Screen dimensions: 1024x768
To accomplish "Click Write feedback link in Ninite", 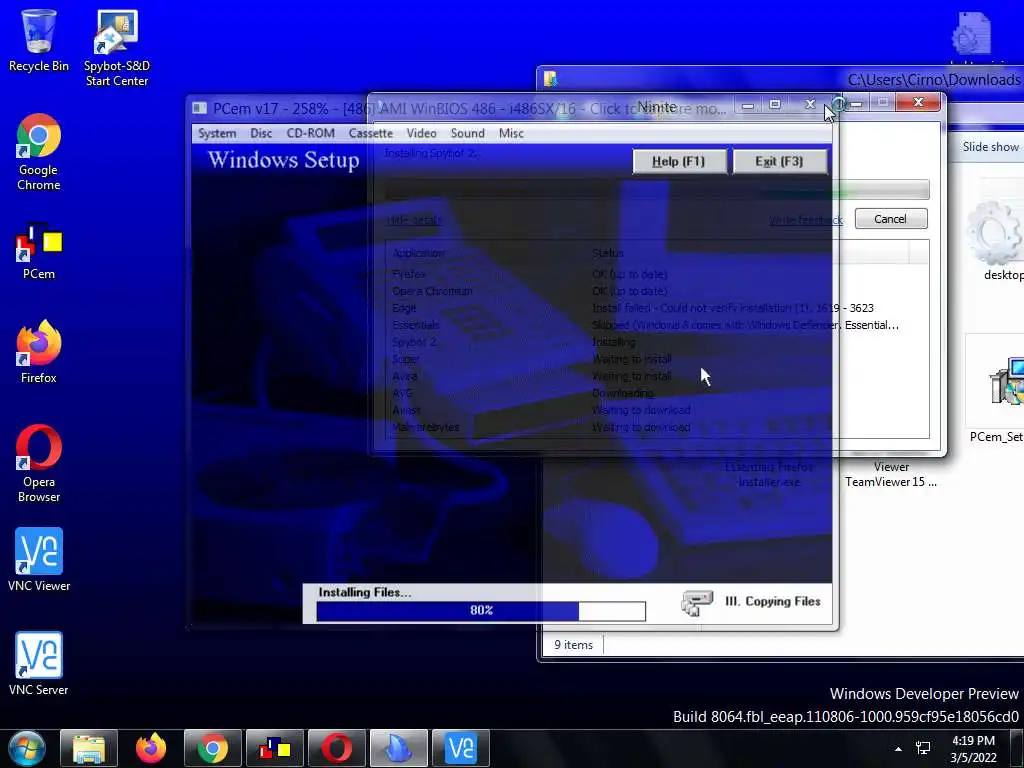I will click(x=806, y=220).
